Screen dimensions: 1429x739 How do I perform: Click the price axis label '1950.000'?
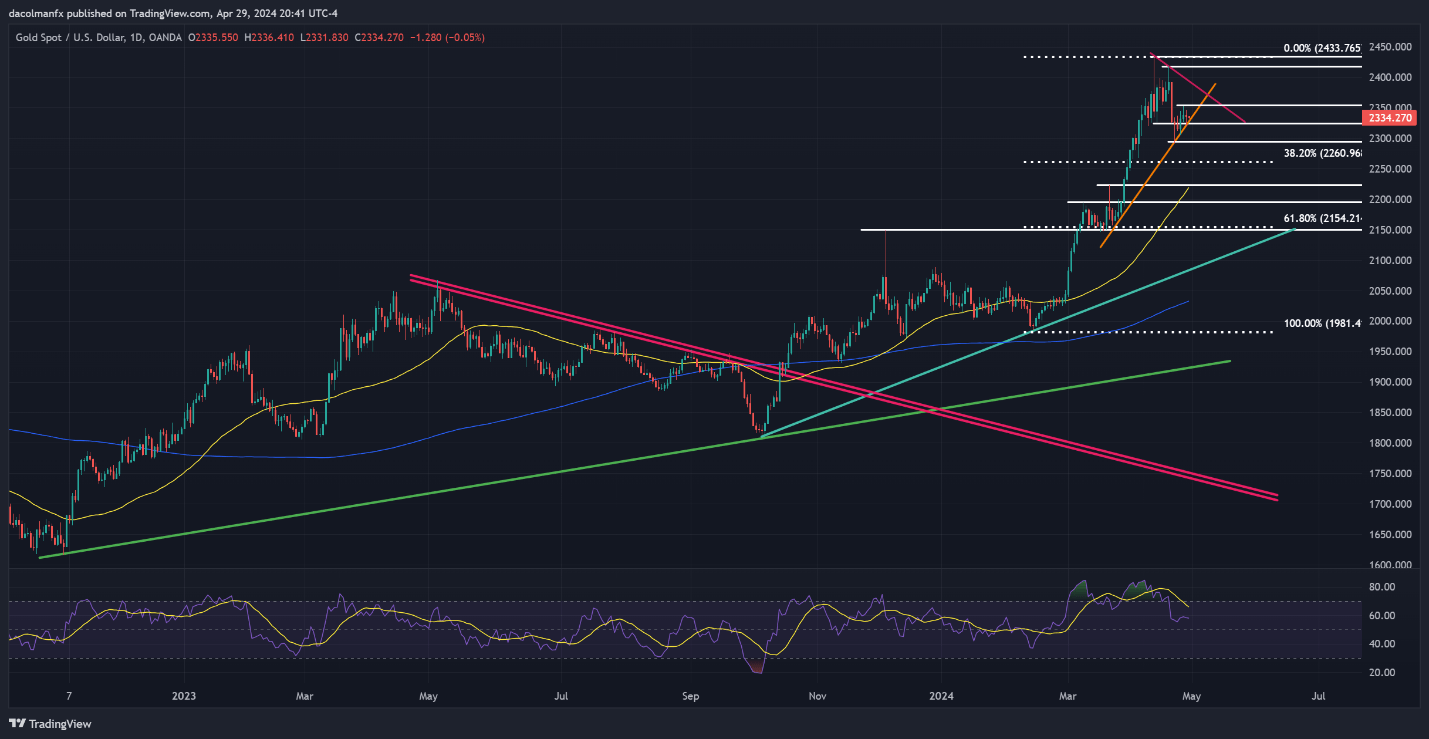pos(1390,352)
